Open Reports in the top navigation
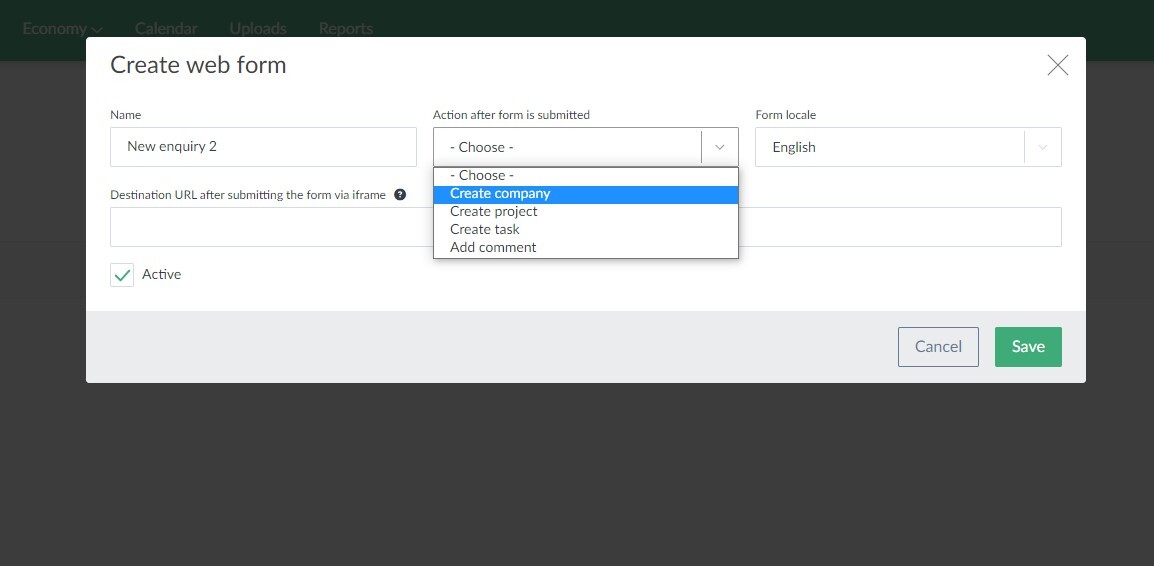Screen dimensions: 1154x566 point(346,28)
